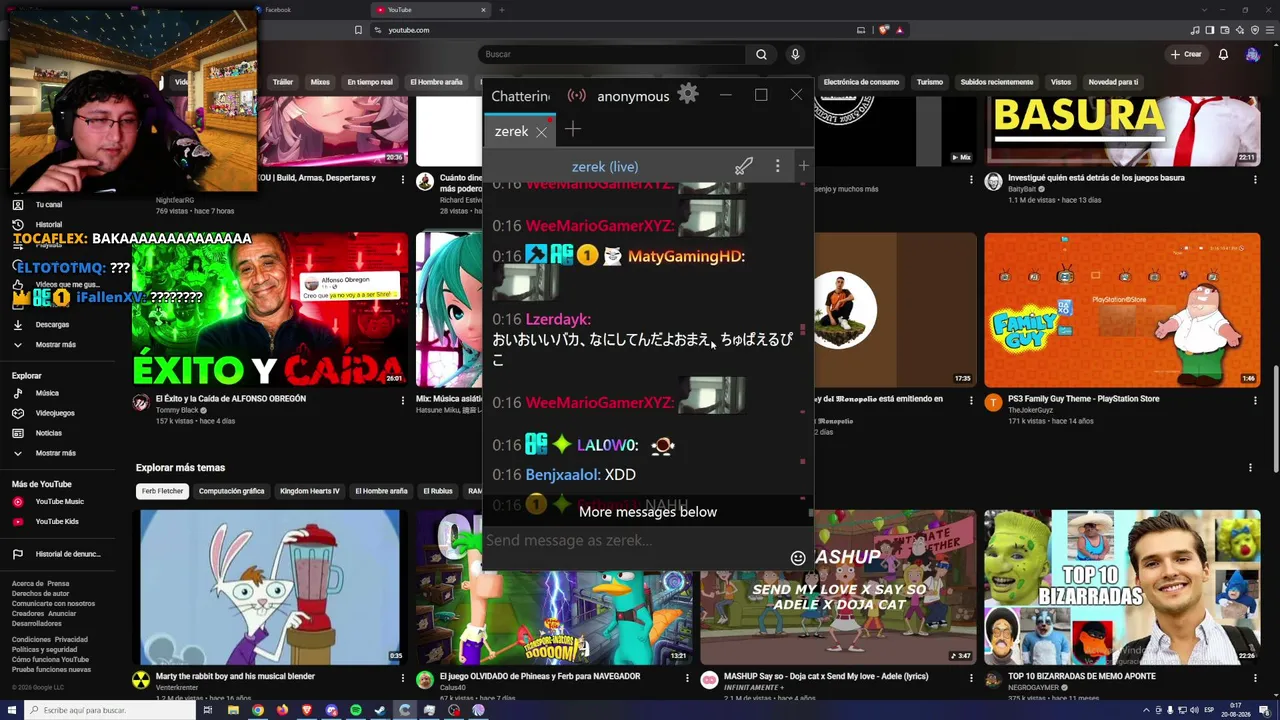The image size is (1280, 720).
Task: Select the Ferb Fletcher topic chip
Action: click(162, 491)
